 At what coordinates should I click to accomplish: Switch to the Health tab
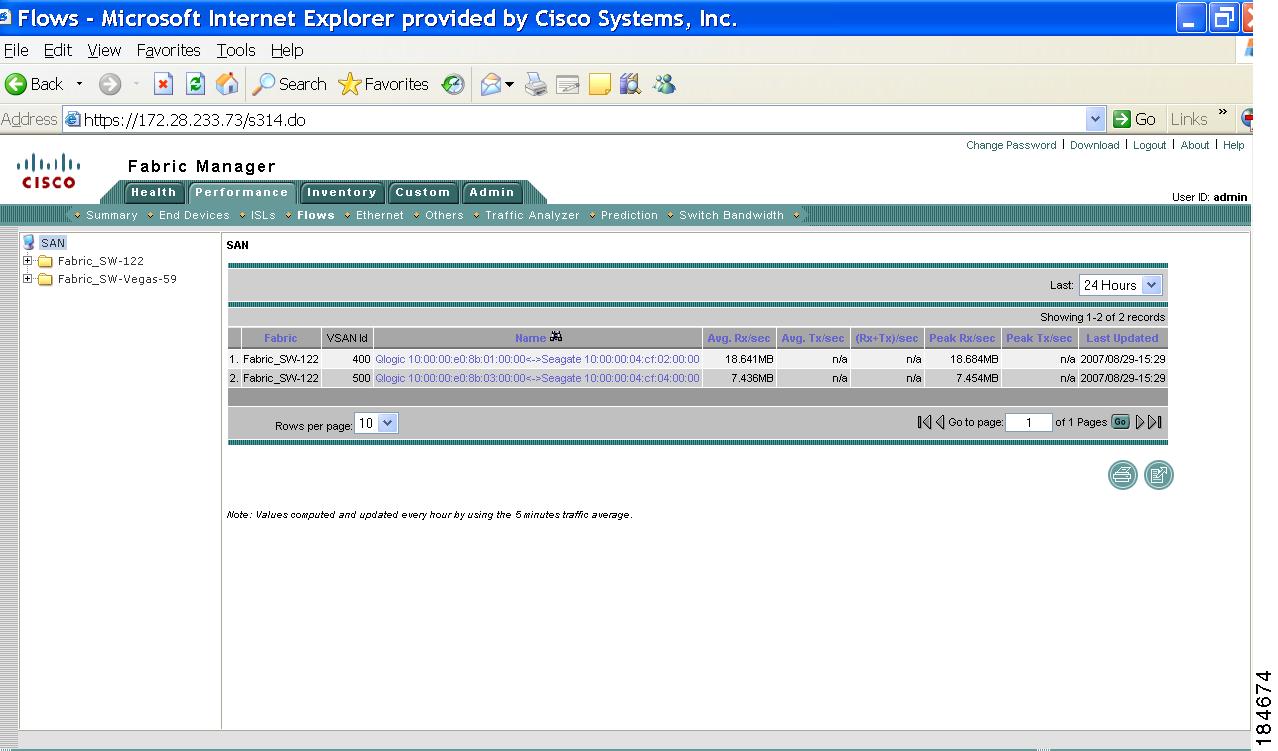(x=153, y=192)
